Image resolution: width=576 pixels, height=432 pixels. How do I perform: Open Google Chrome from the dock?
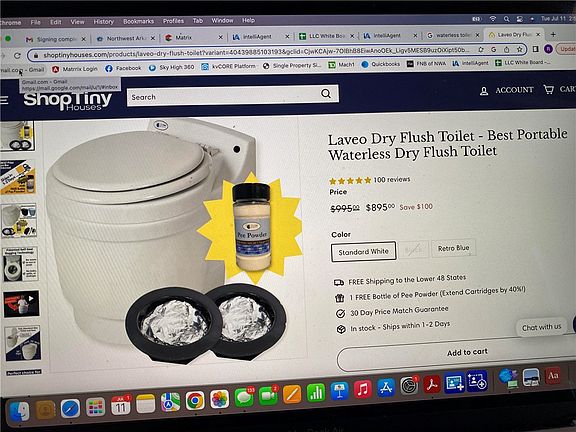tap(195, 400)
